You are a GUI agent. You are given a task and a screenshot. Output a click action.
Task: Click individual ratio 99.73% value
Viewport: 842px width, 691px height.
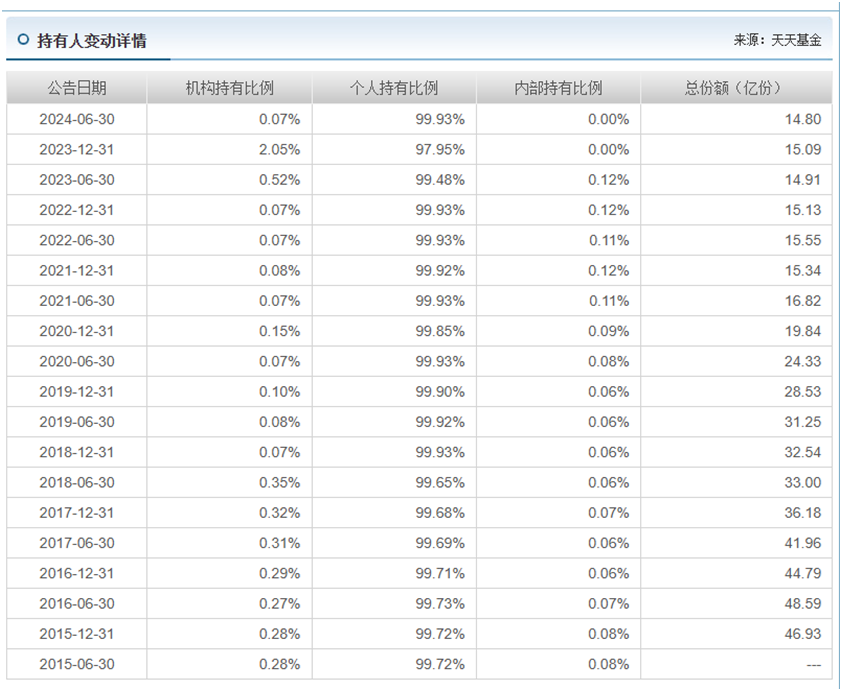click(440, 603)
